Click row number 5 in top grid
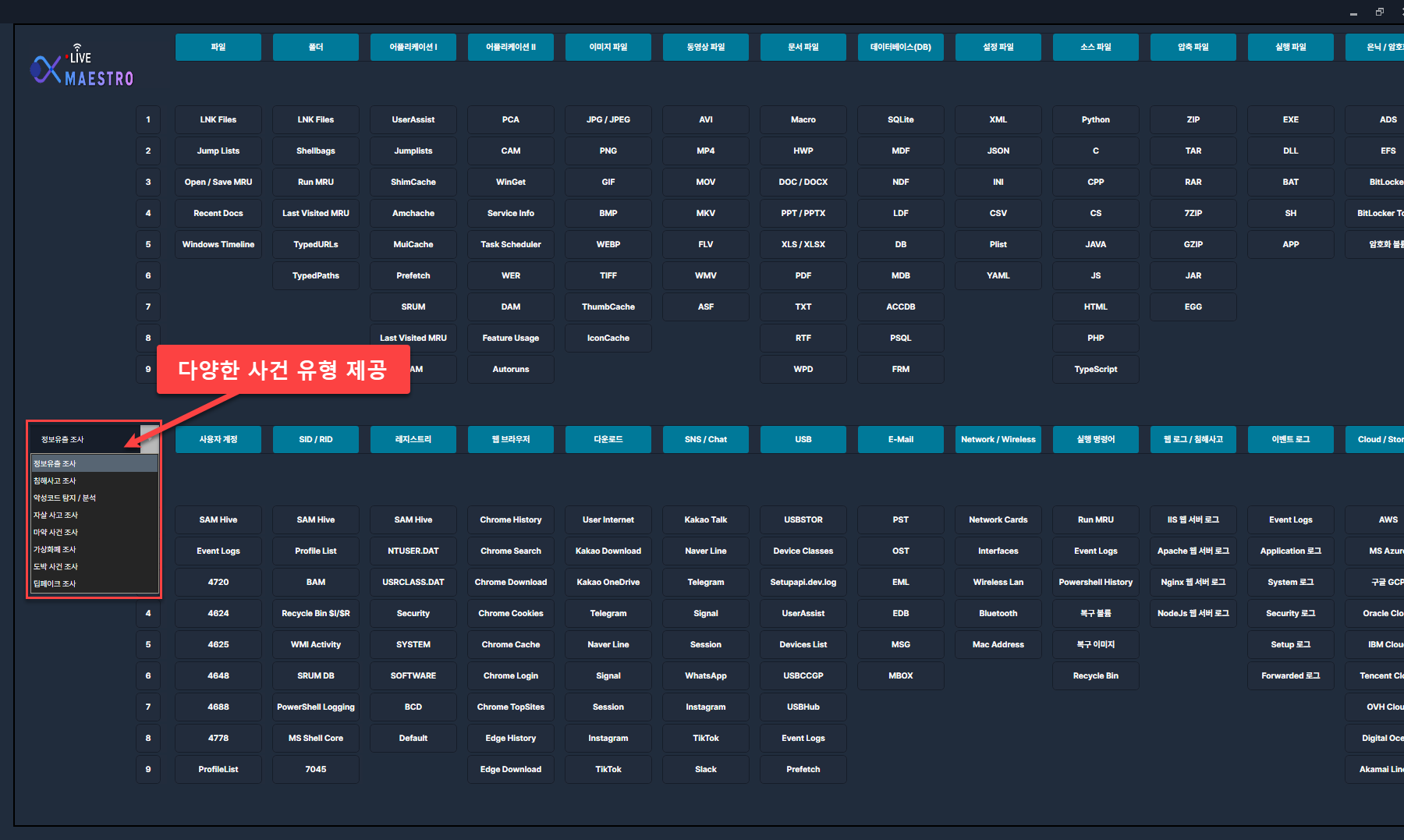The image size is (1404, 840). (x=148, y=244)
